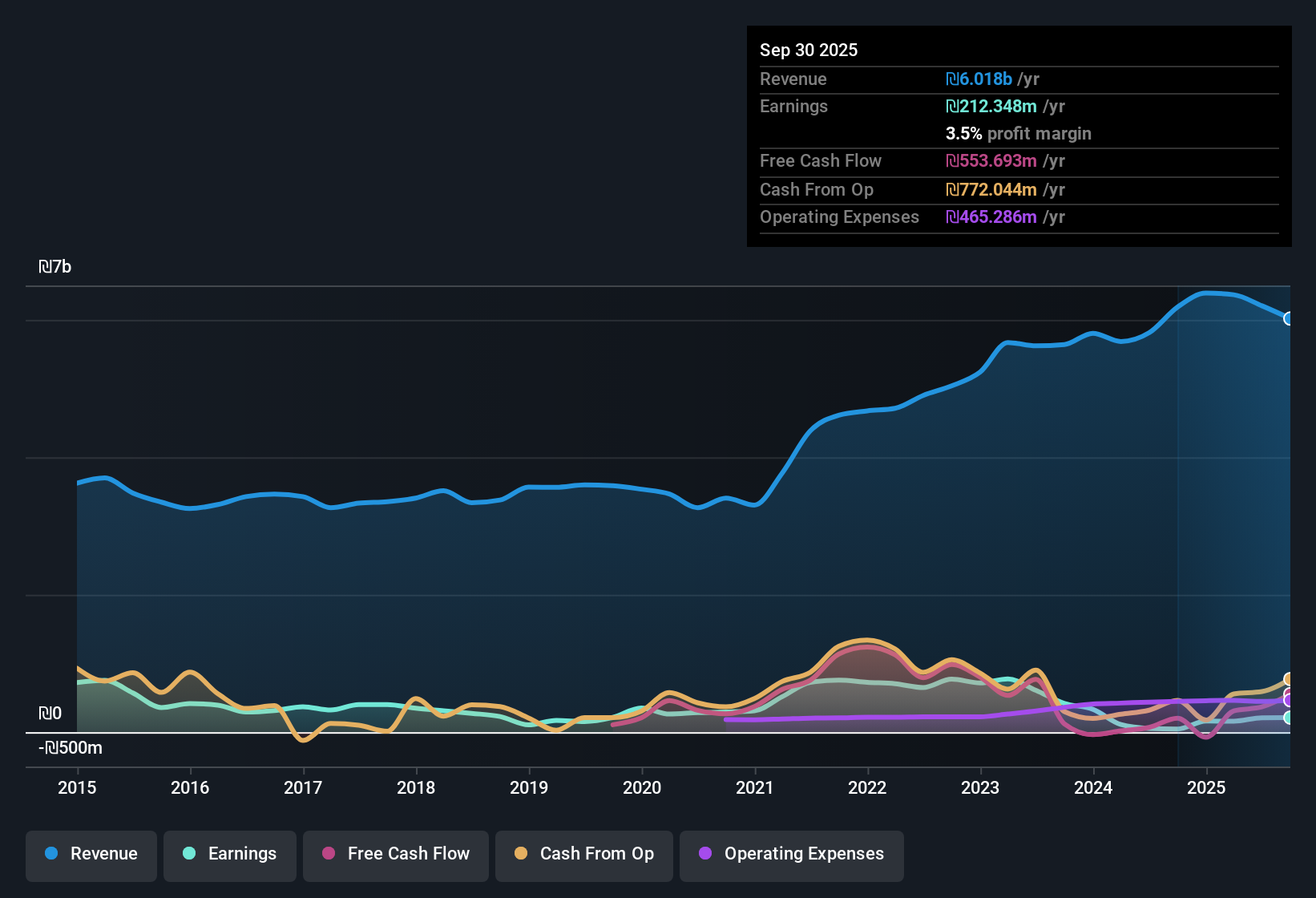Select the Revenue endpoint marker on chart
This screenshot has height=898, width=1316.
point(1289,319)
